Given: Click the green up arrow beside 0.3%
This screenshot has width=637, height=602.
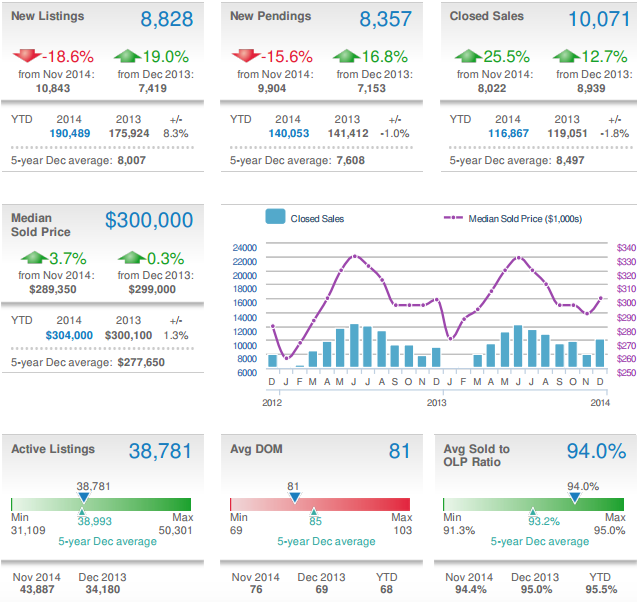Looking at the screenshot, I should pos(132,257).
